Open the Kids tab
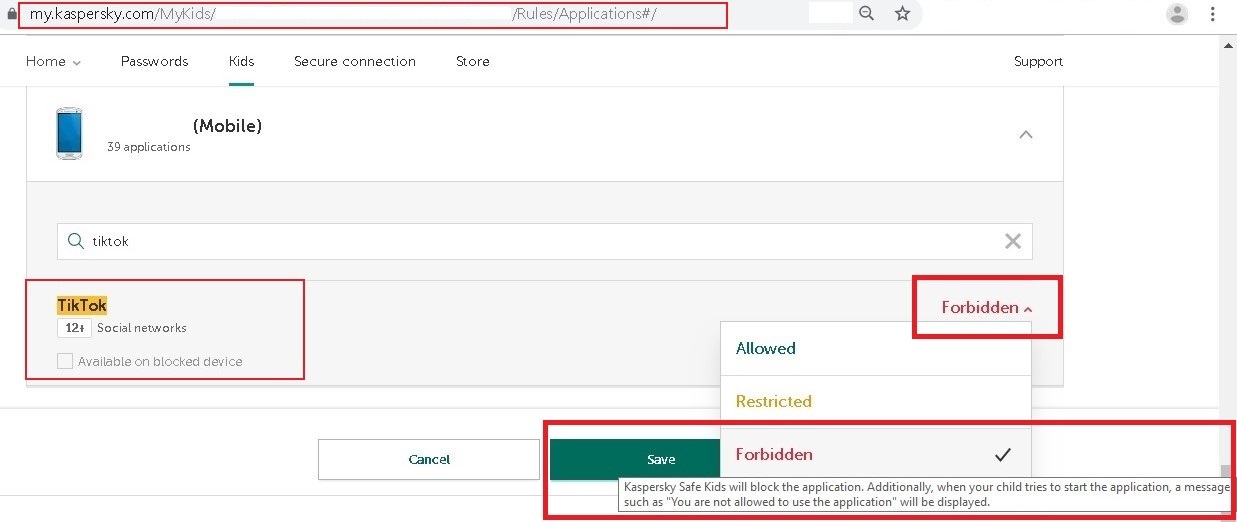The width and height of the screenshot is (1237, 522). point(241,61)
